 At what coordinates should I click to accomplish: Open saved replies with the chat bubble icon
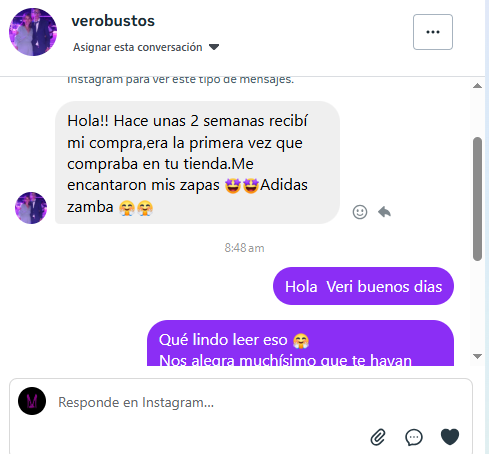(414, 437)
